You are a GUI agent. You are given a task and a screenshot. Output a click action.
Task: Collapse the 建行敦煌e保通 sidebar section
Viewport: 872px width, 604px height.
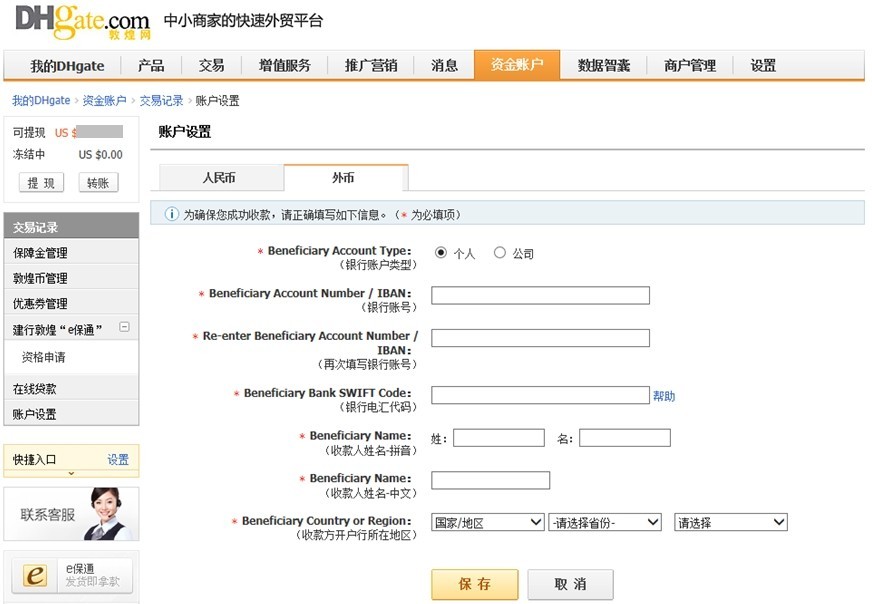coord(126,327)
